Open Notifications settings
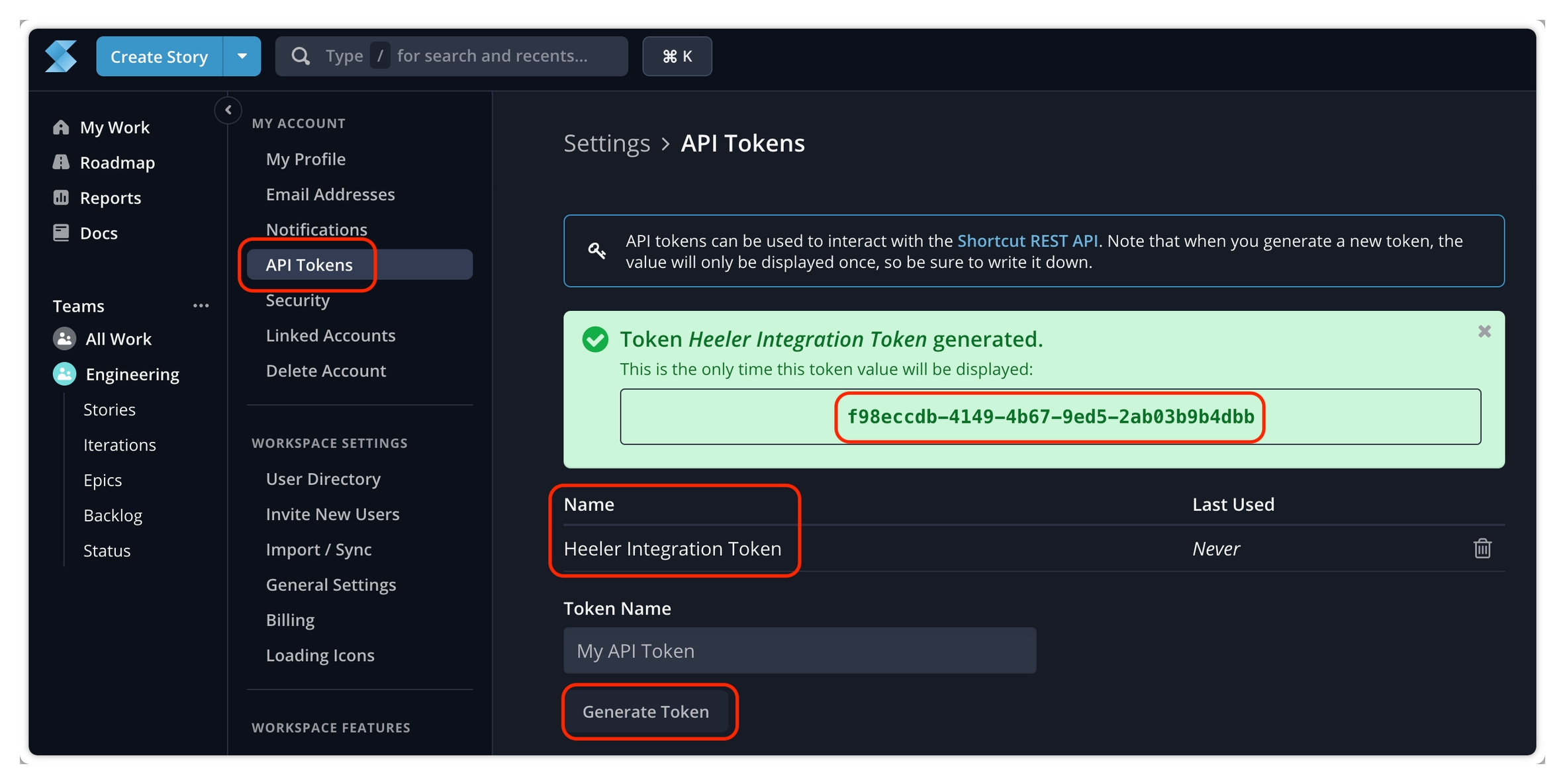The height and width of the screenshot is (784, 1565). point(316,230)
